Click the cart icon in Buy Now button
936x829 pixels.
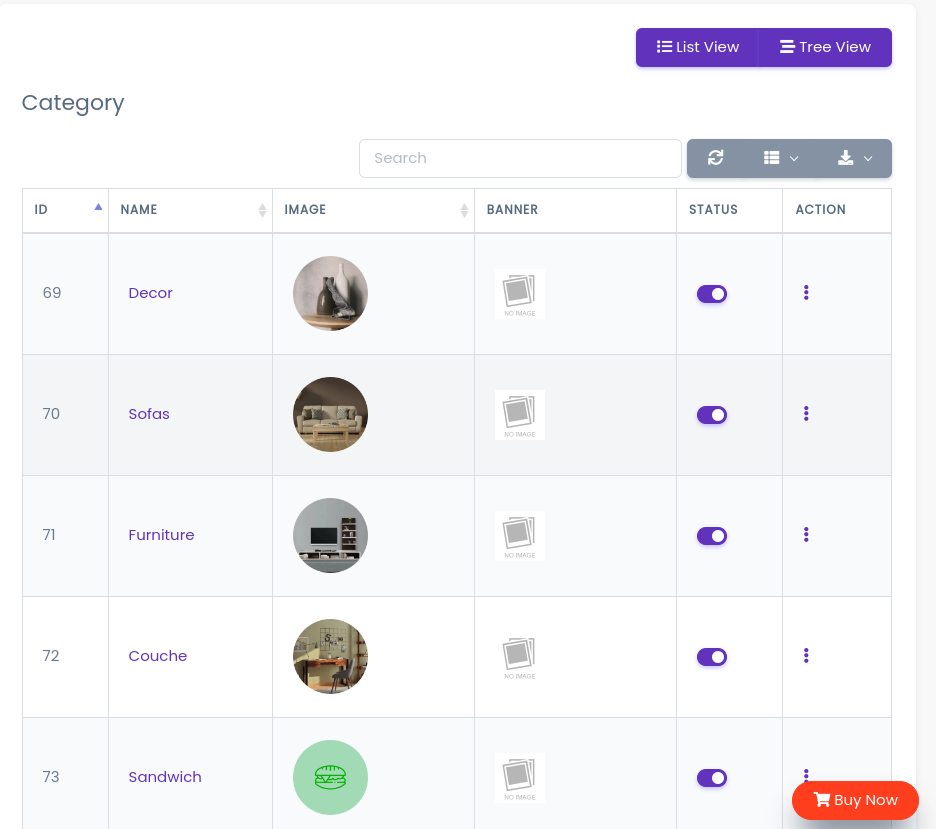tap(823, 800)
